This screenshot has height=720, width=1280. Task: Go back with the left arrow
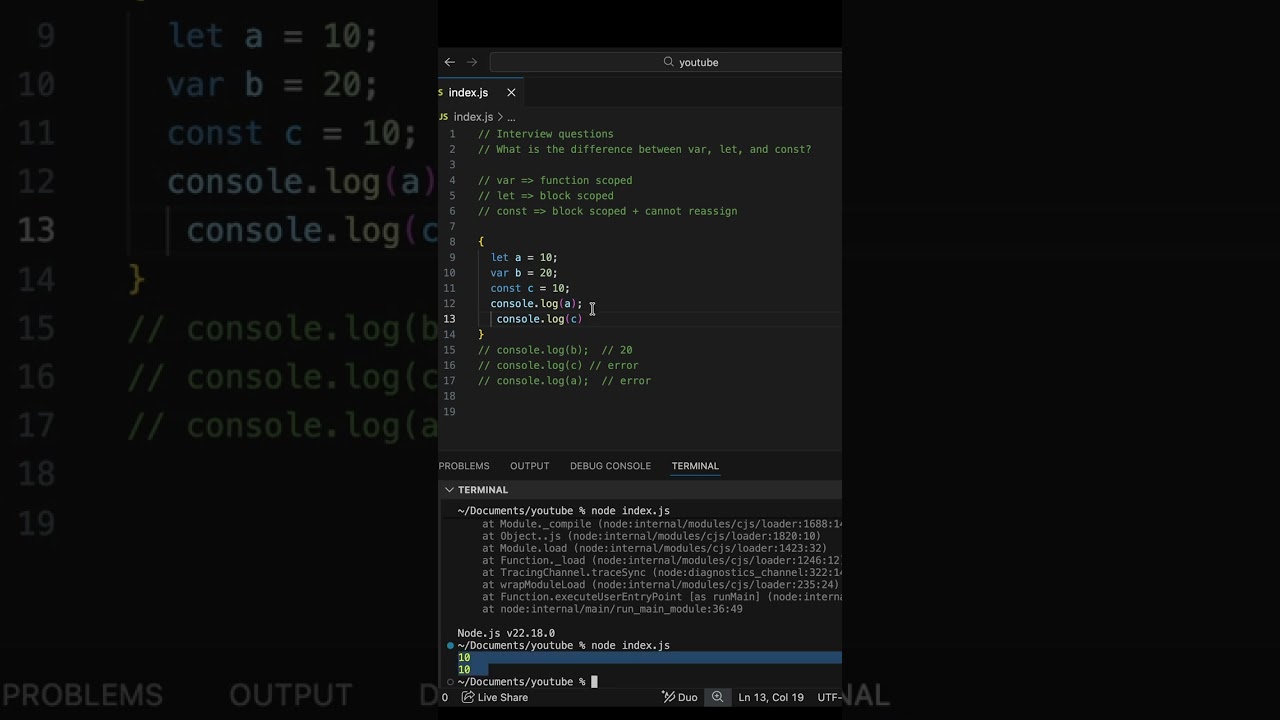[449, 62]
